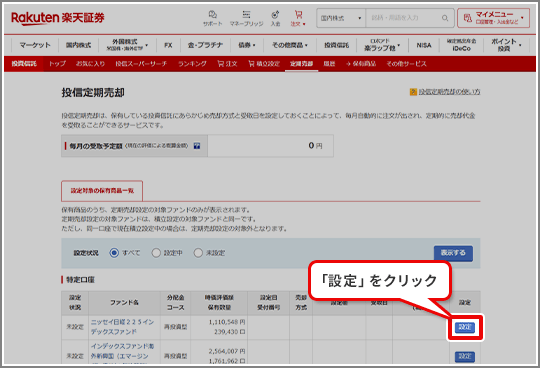
Task: Click the 特定口座 section heading
Action: 80,280
